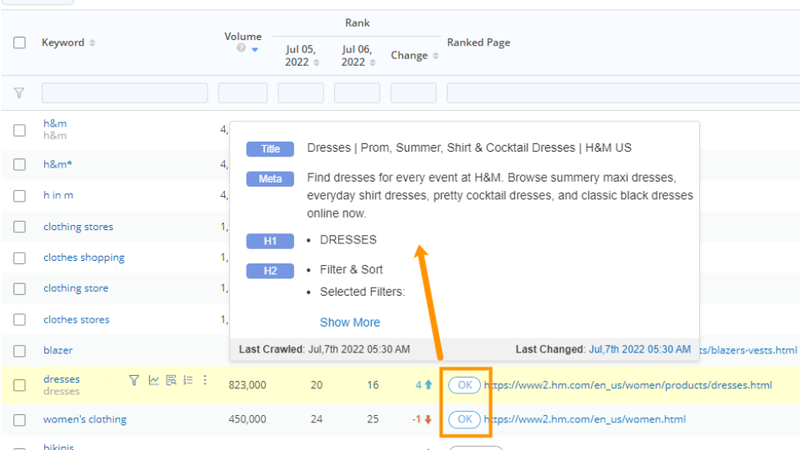Check the box for clothing store
The image size is (800, 450).
(19, 289)
